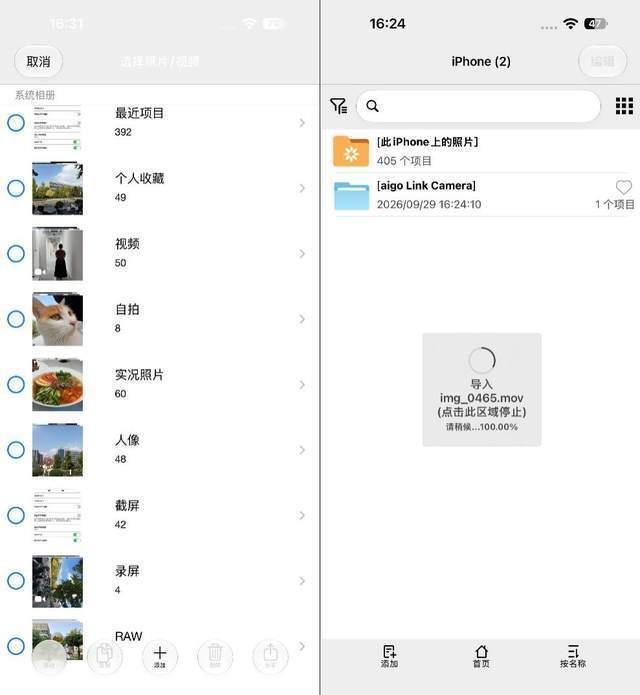Expand 实况照片 with its chevron
The image size is (640, 695).
pyautogui.click(x=302, y=384)
